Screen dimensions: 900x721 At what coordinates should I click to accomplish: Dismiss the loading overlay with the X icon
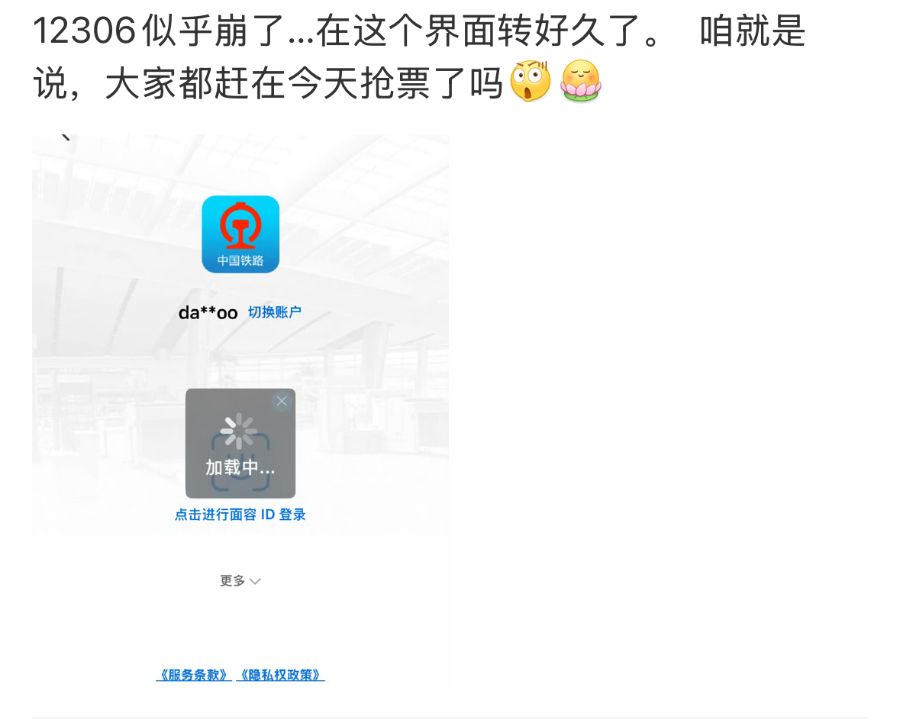pyautogui.click(x=281, y=401)
